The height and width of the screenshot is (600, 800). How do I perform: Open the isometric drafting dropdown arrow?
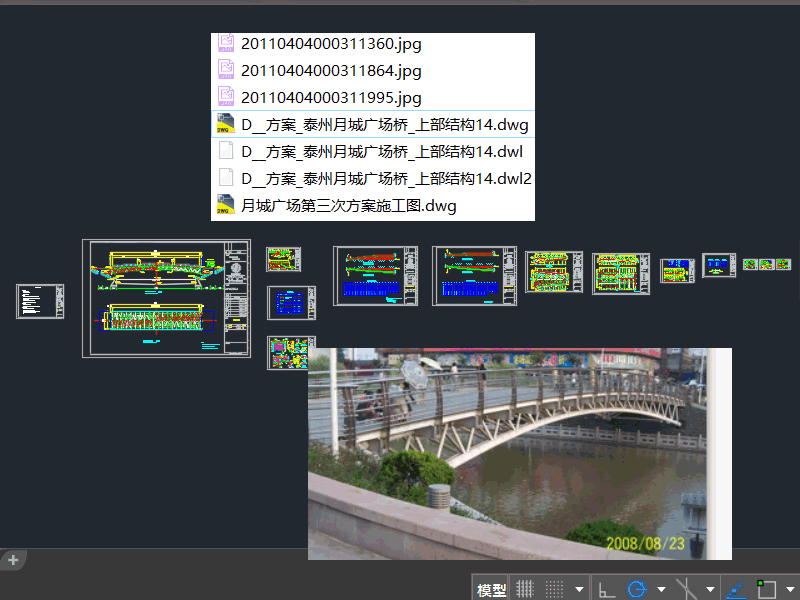point(710,590)
